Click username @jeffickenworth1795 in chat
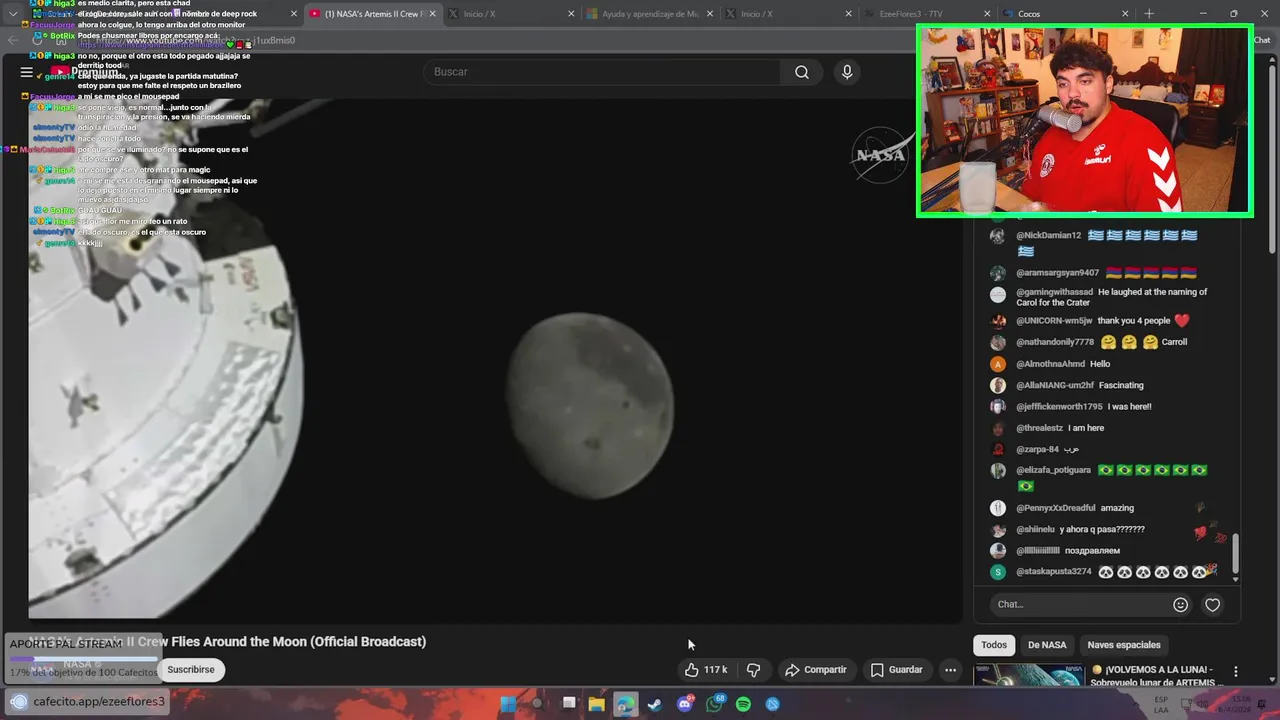 click(x=1059, y=407)
